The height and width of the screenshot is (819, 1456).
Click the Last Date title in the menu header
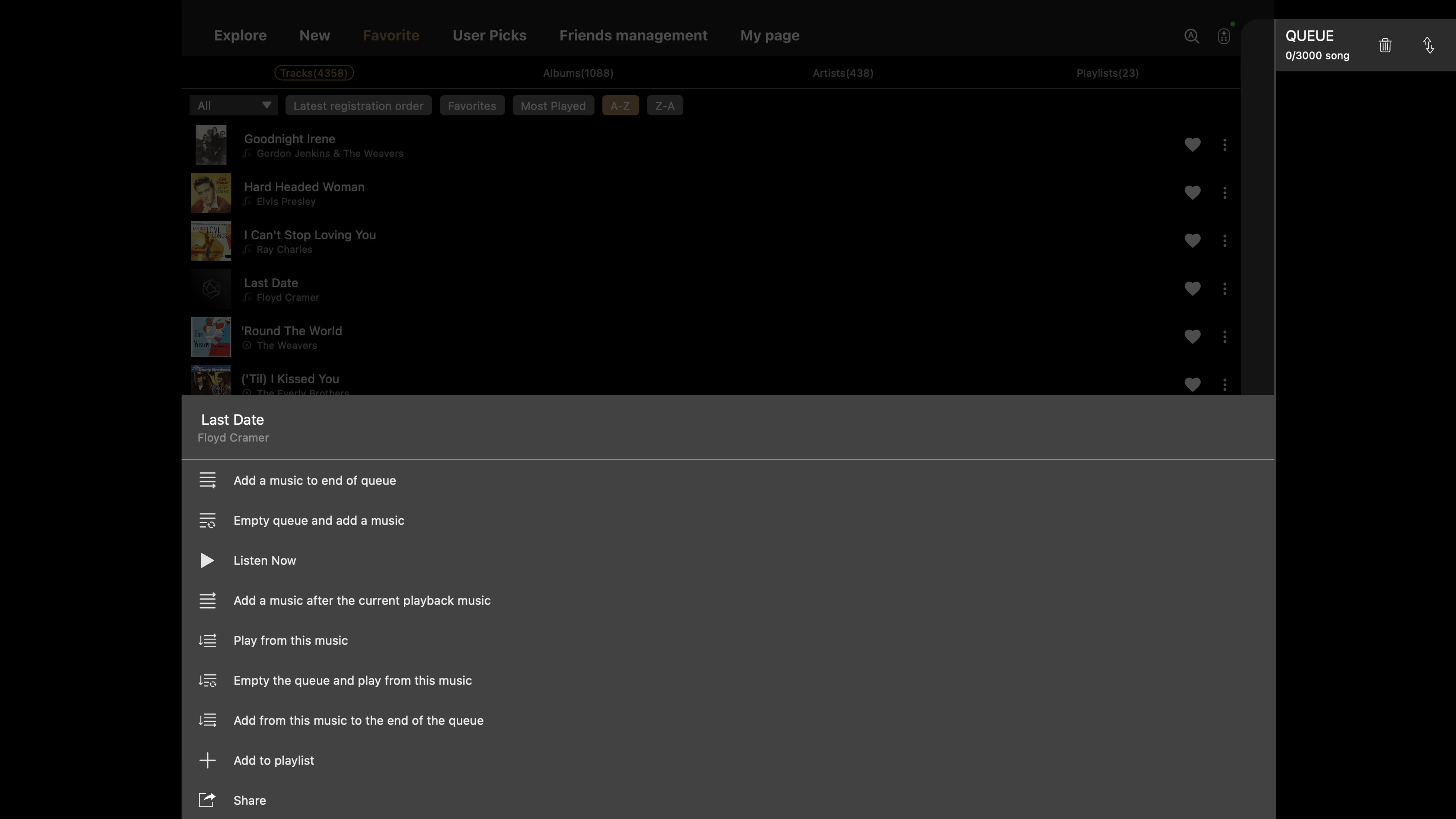pyautogui.click(x=232, y=420)
